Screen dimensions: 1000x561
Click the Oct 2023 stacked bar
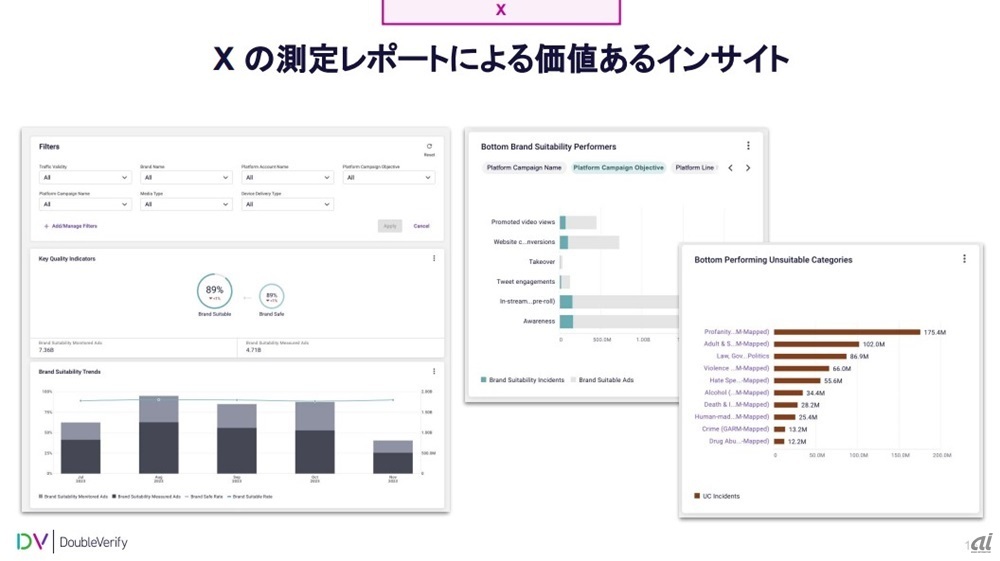coord(314,437)
